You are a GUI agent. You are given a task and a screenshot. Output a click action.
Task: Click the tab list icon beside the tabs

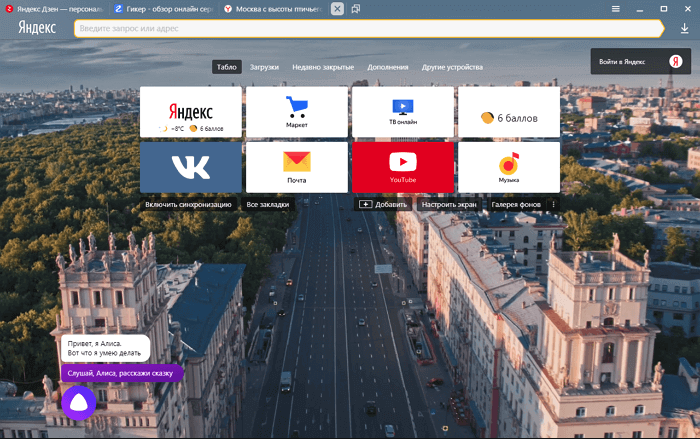[356, 8]
